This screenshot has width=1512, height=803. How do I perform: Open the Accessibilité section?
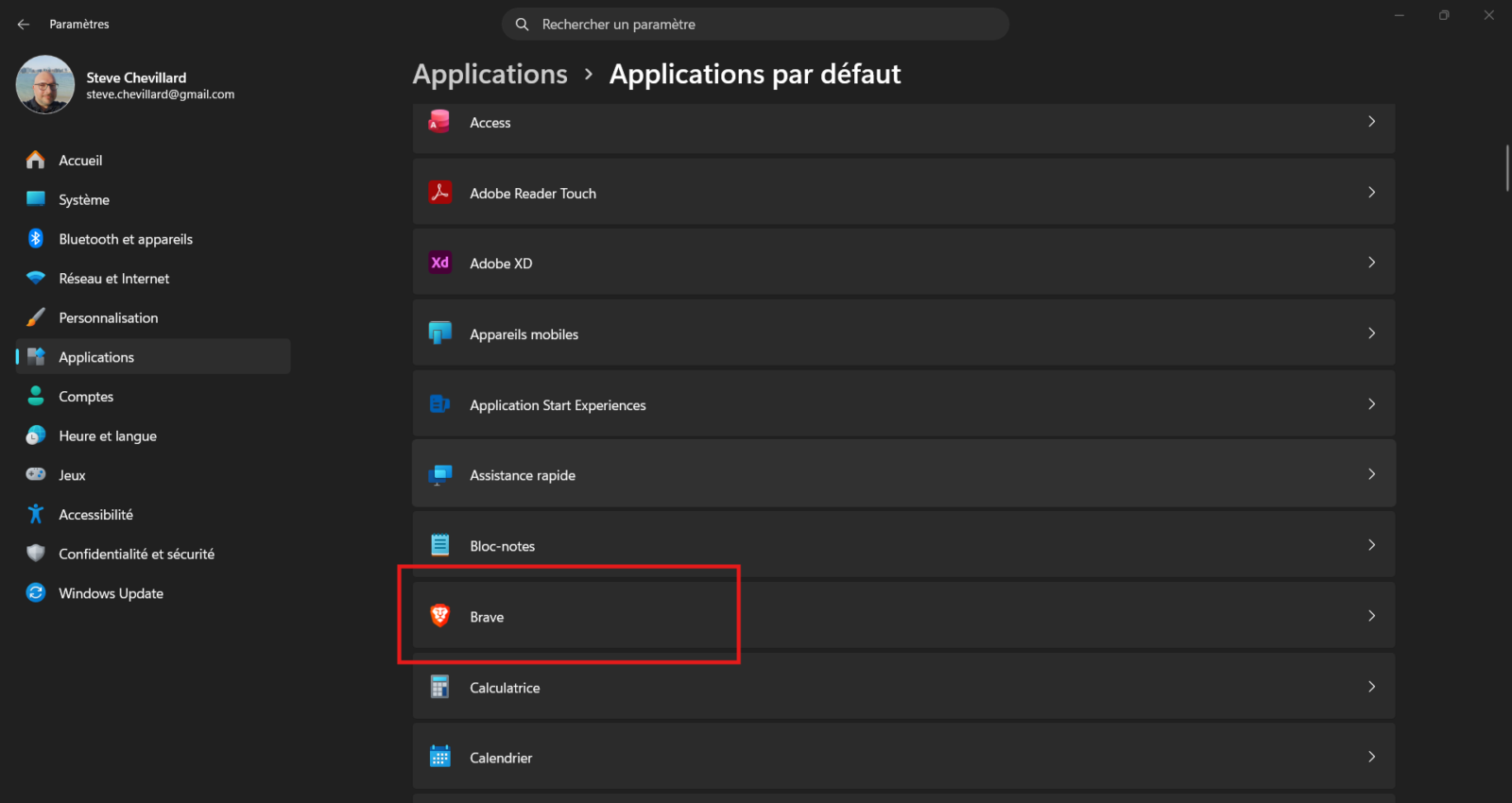click(x=153, y=514)
